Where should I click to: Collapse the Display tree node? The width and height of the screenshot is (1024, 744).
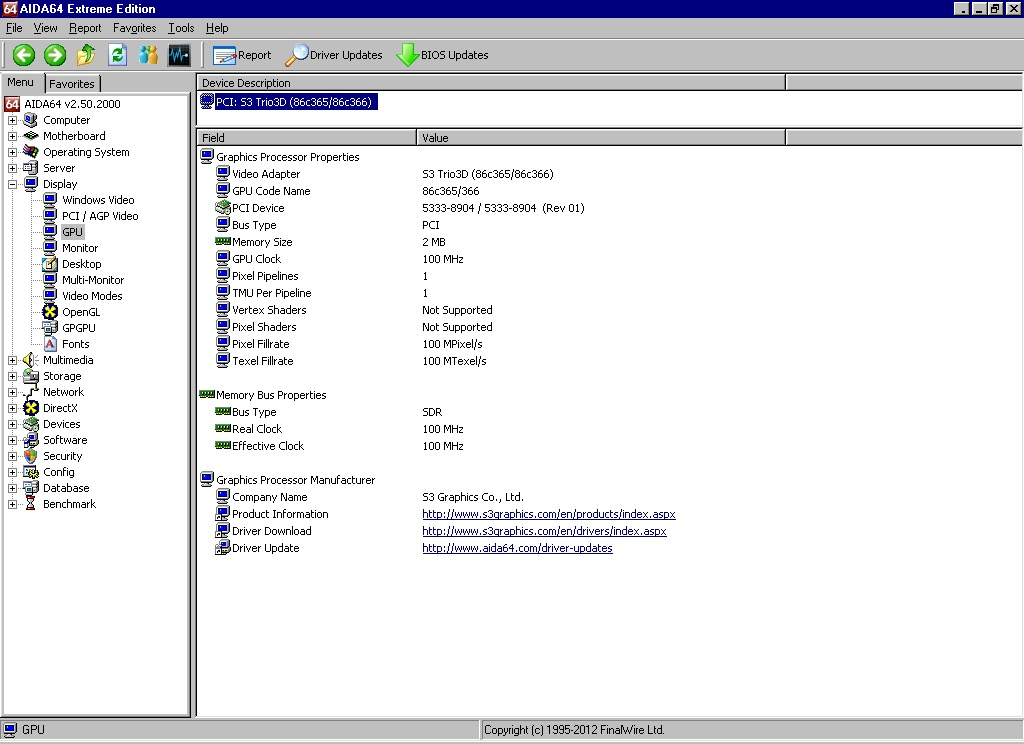coord(13,184)
